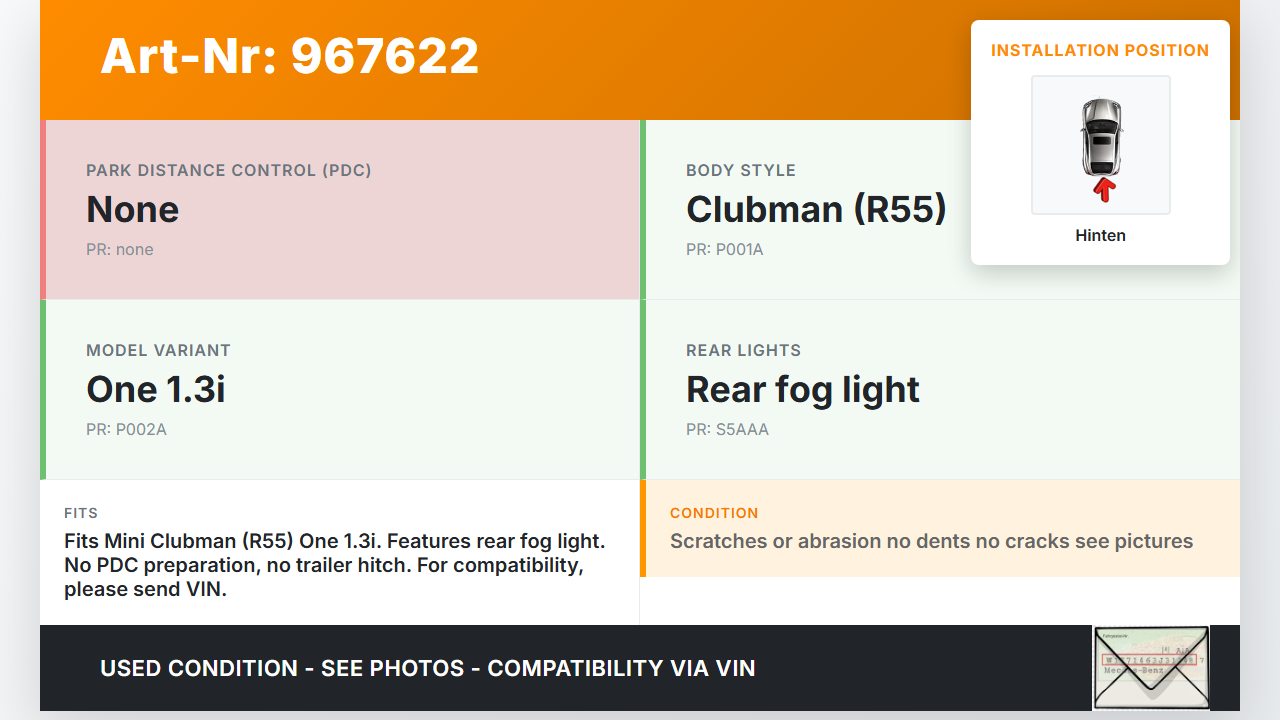This screenshot has width=1280, height=720.
Task: Click the PR: none text
Action: pos(120,250)
